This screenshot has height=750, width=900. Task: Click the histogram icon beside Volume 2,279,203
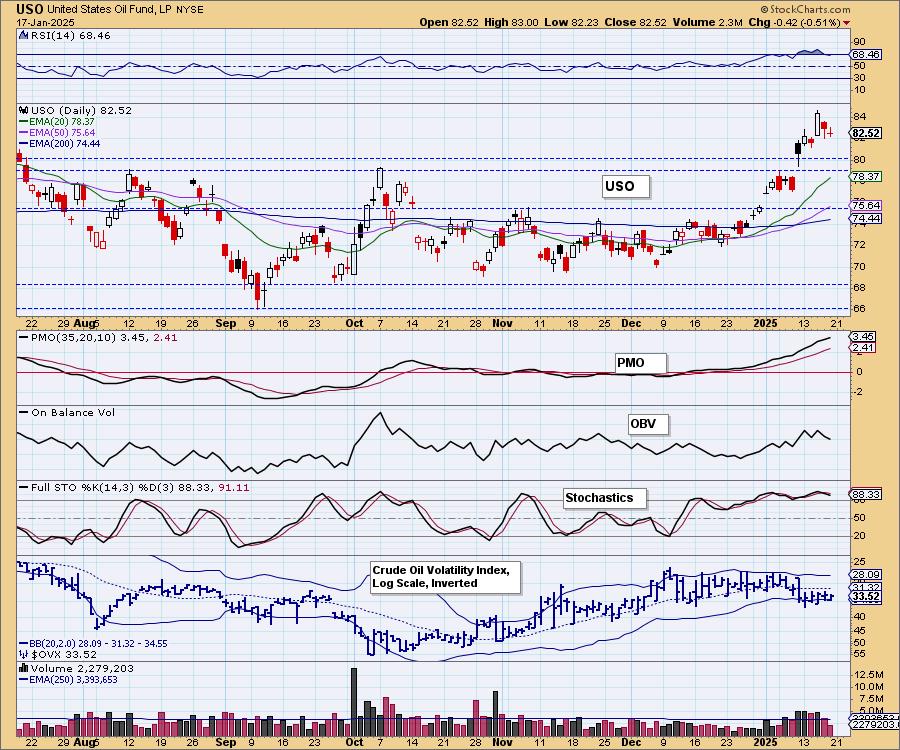click(x=24, y=668)
